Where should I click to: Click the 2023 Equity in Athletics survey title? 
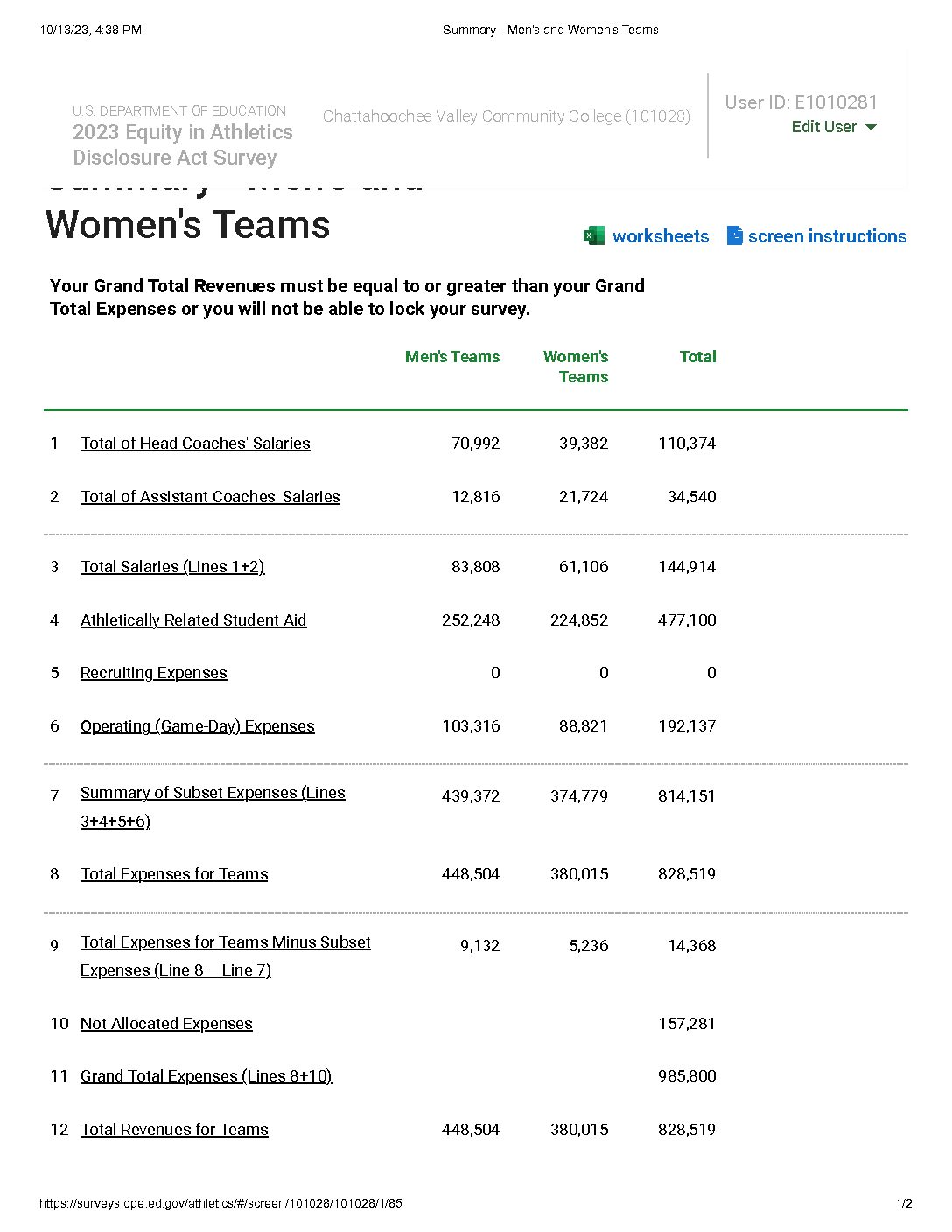183,144
